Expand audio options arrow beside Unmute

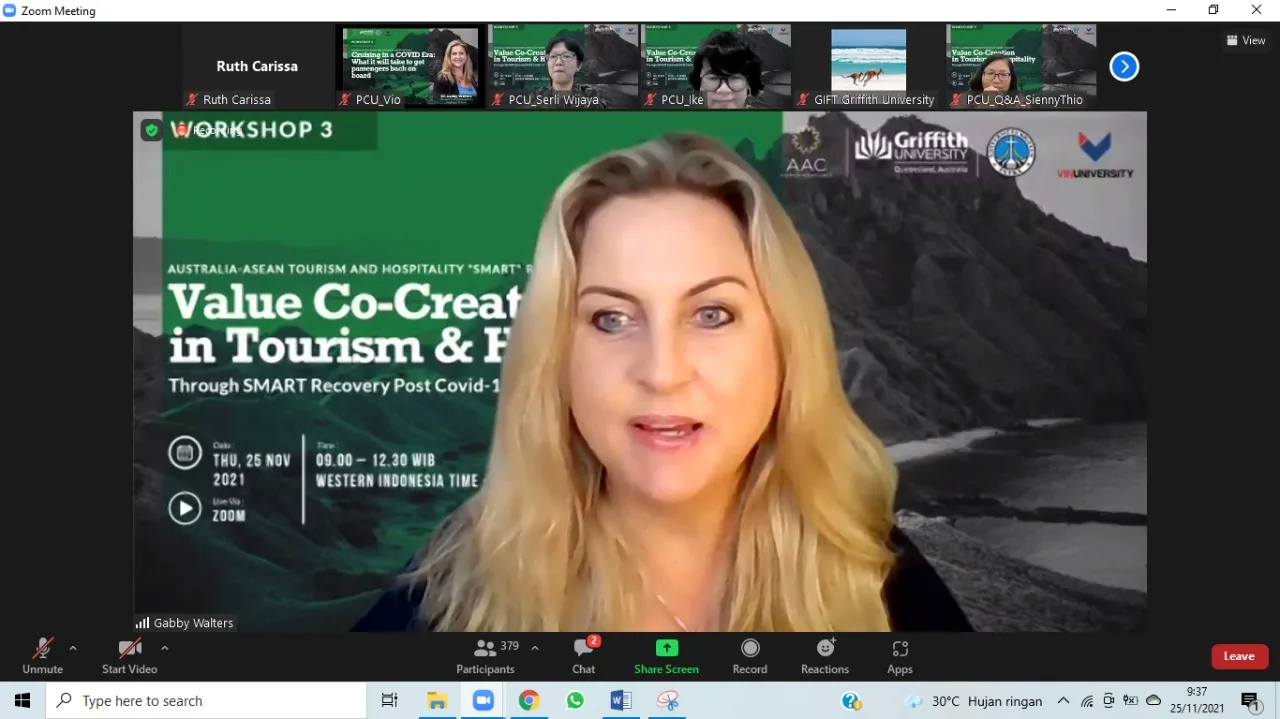pos(73,648)
